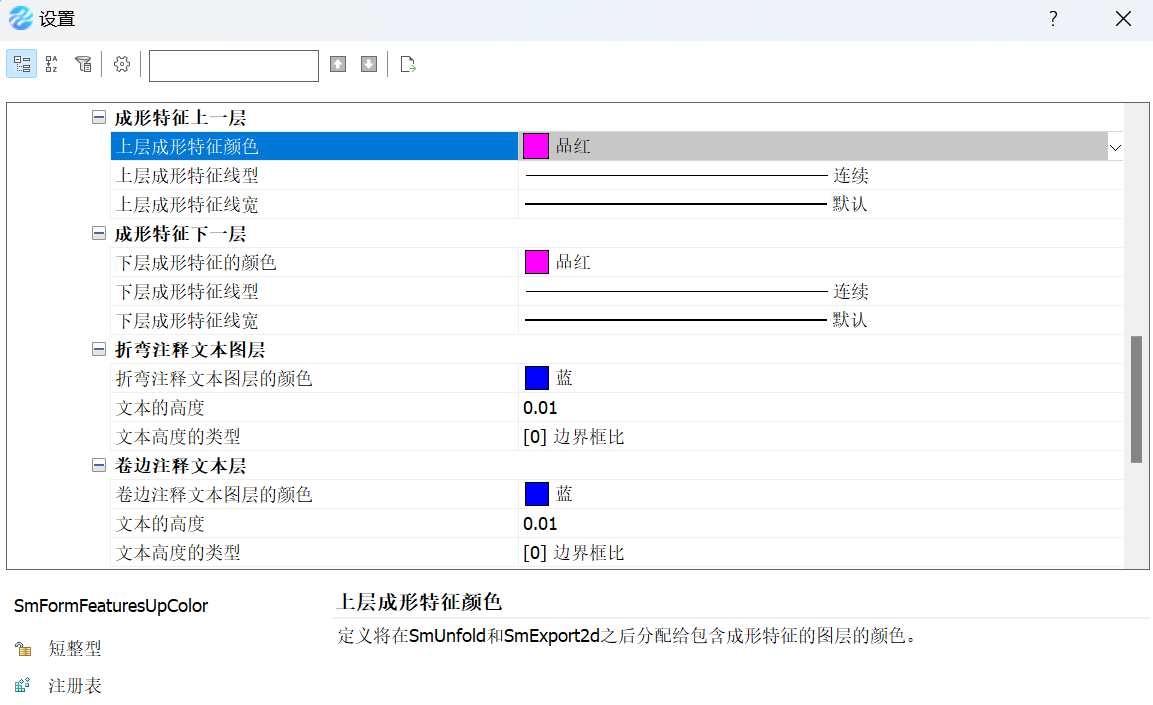
Task: Switch to categorized view icon
Action: (22, 65)
